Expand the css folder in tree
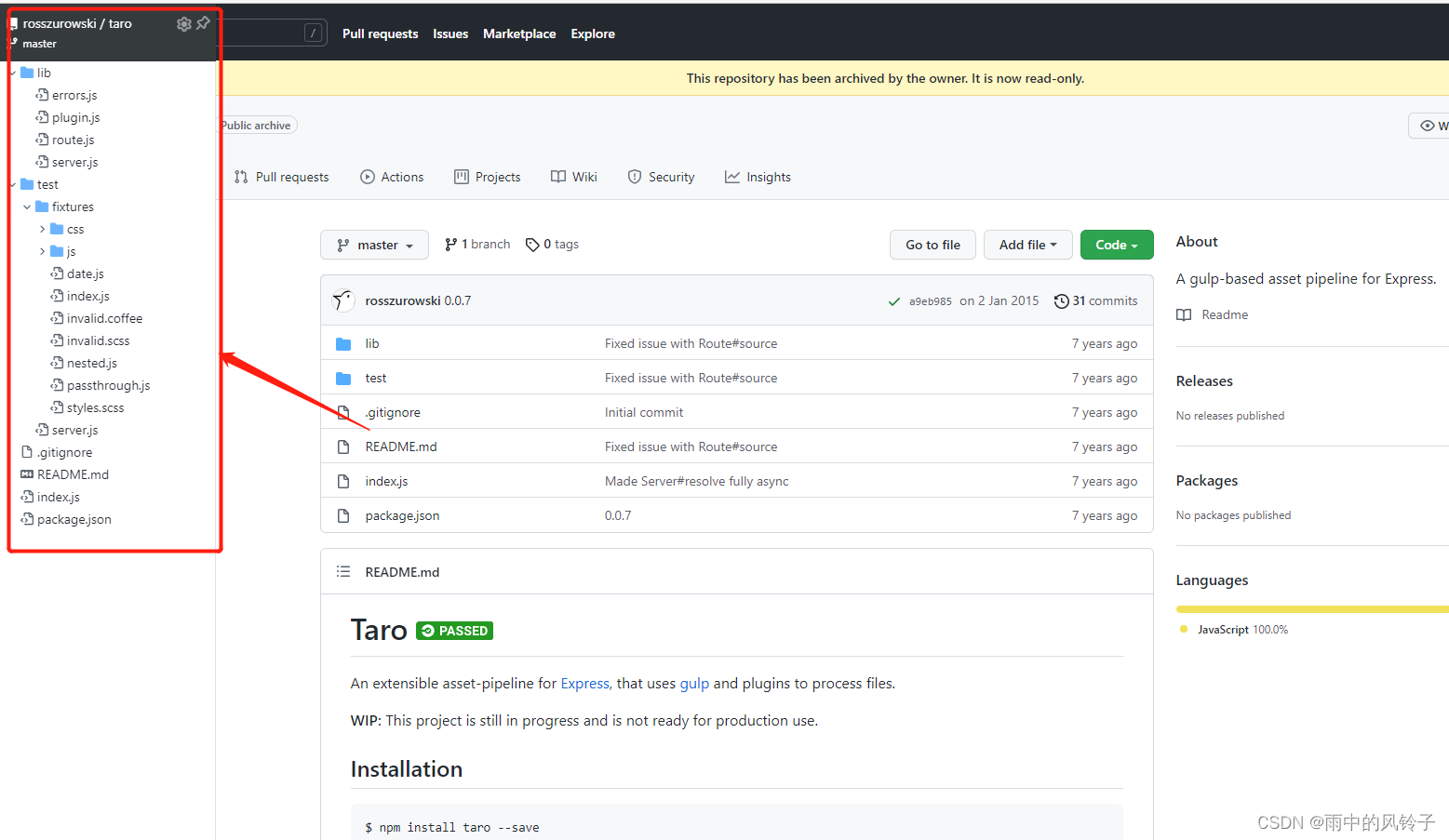This screenshot has width=1449, height=840. [x=42, y=229]
